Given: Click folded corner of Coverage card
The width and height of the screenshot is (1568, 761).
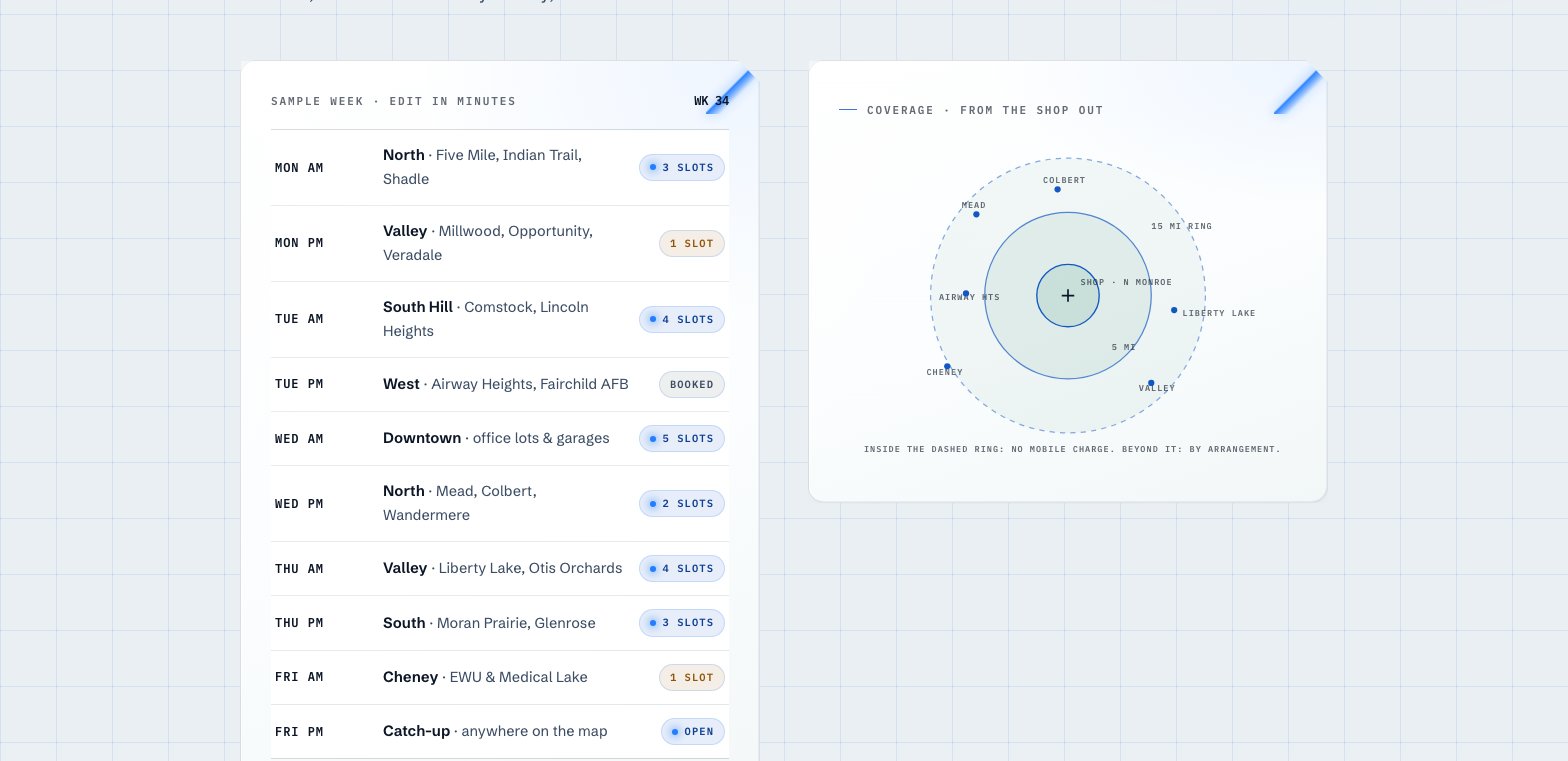Looking at the screenshot, I should pos(1300,91).
